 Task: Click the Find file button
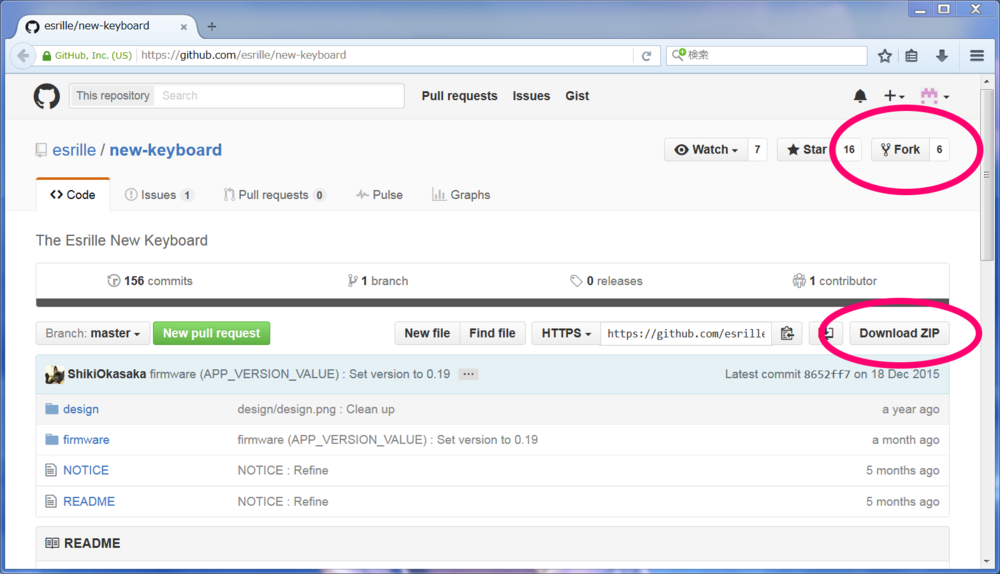pos(492,333)
